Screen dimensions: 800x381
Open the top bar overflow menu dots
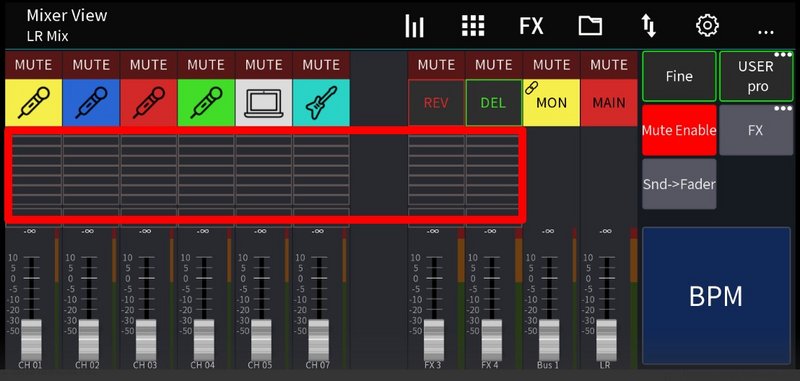(x=766, y=32)
